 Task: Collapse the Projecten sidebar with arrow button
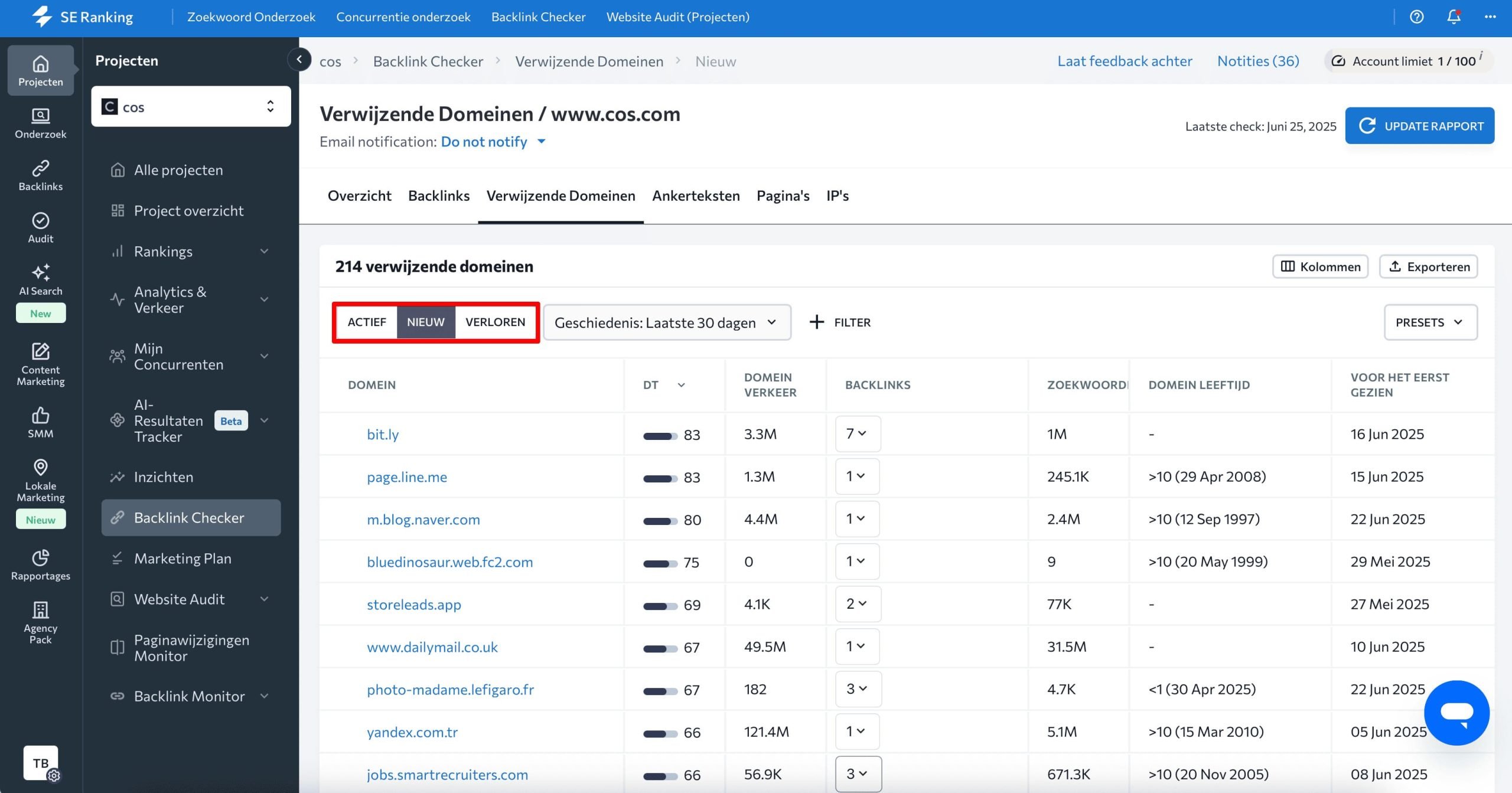299,59
